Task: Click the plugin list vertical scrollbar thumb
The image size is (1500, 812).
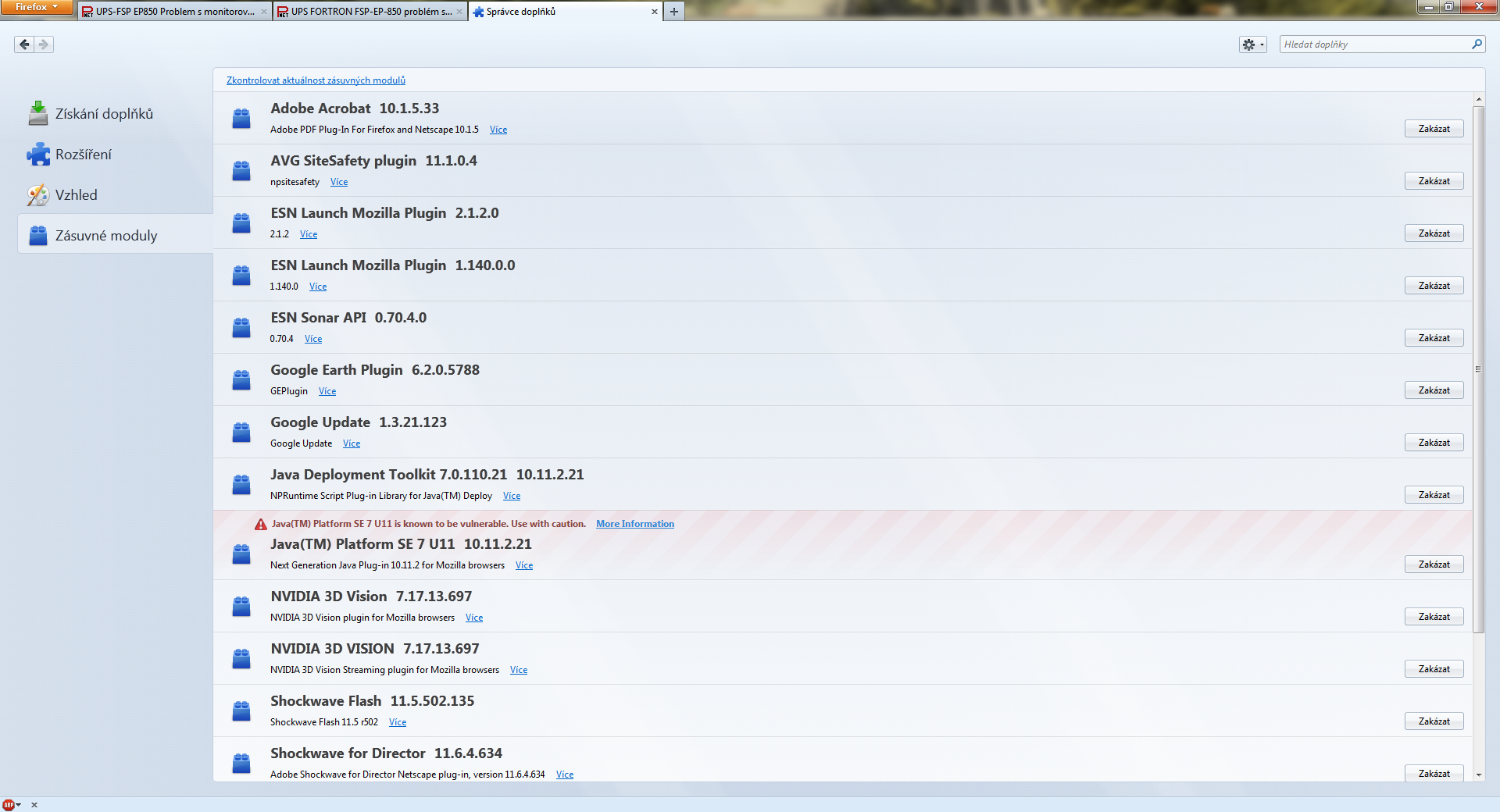Action: (1478, 369)
